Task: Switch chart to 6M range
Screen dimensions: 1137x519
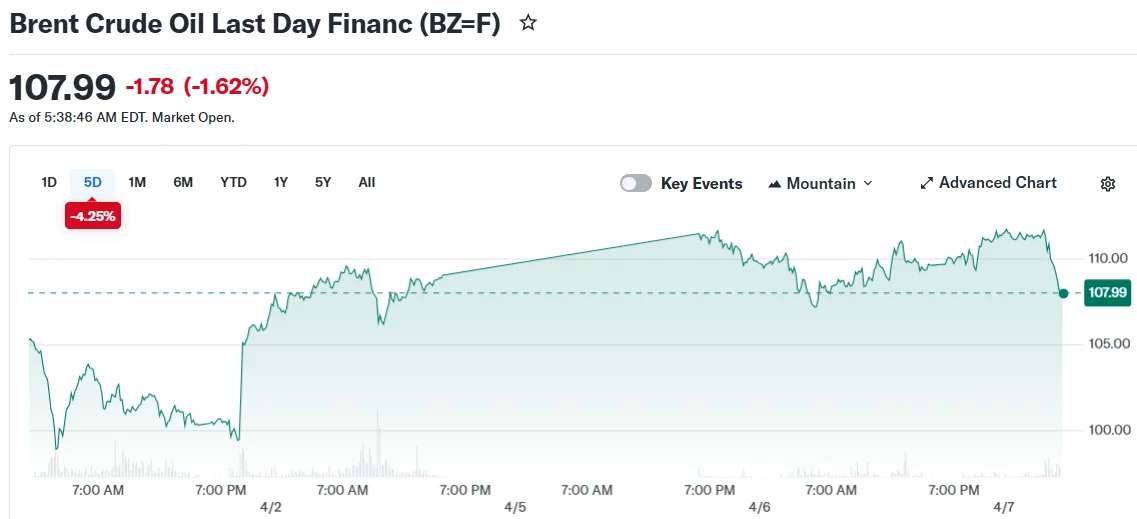Action: 183,182
